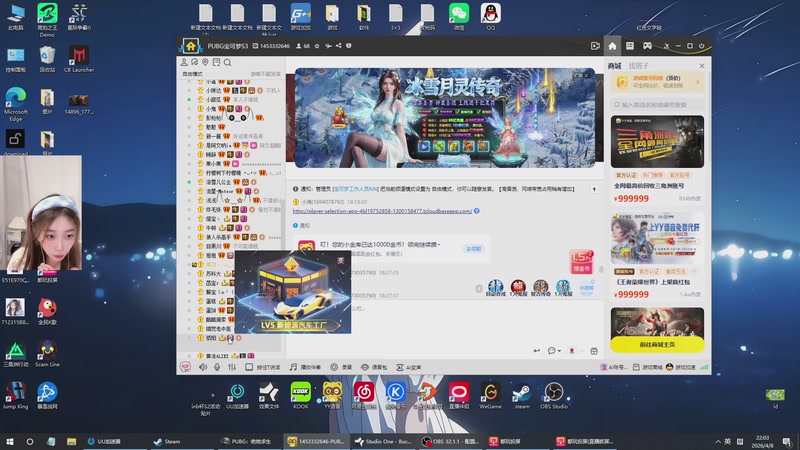The width and height of the screenshot is (800, 450).
Task: Open steam desktop shortcut
Action: coord(522,395)
